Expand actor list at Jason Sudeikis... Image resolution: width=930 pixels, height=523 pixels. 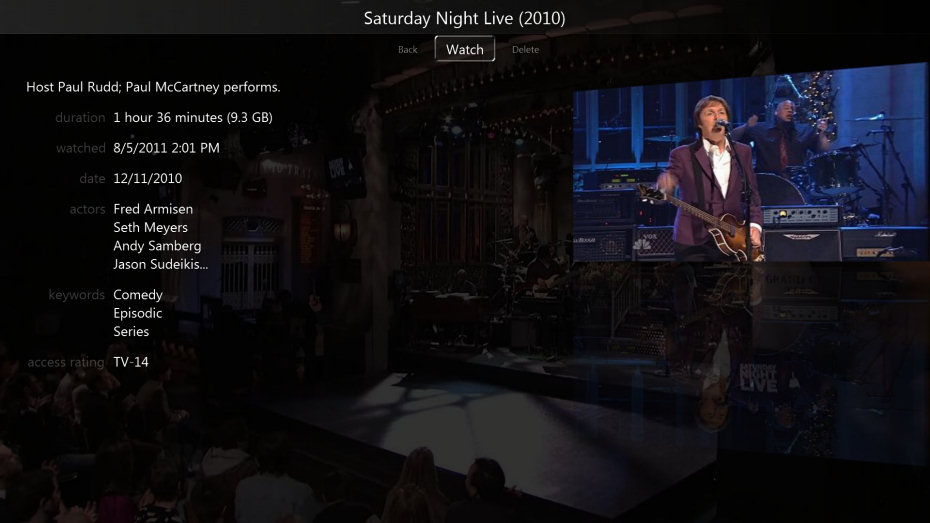pyautogui.click(x=161, y=264)
